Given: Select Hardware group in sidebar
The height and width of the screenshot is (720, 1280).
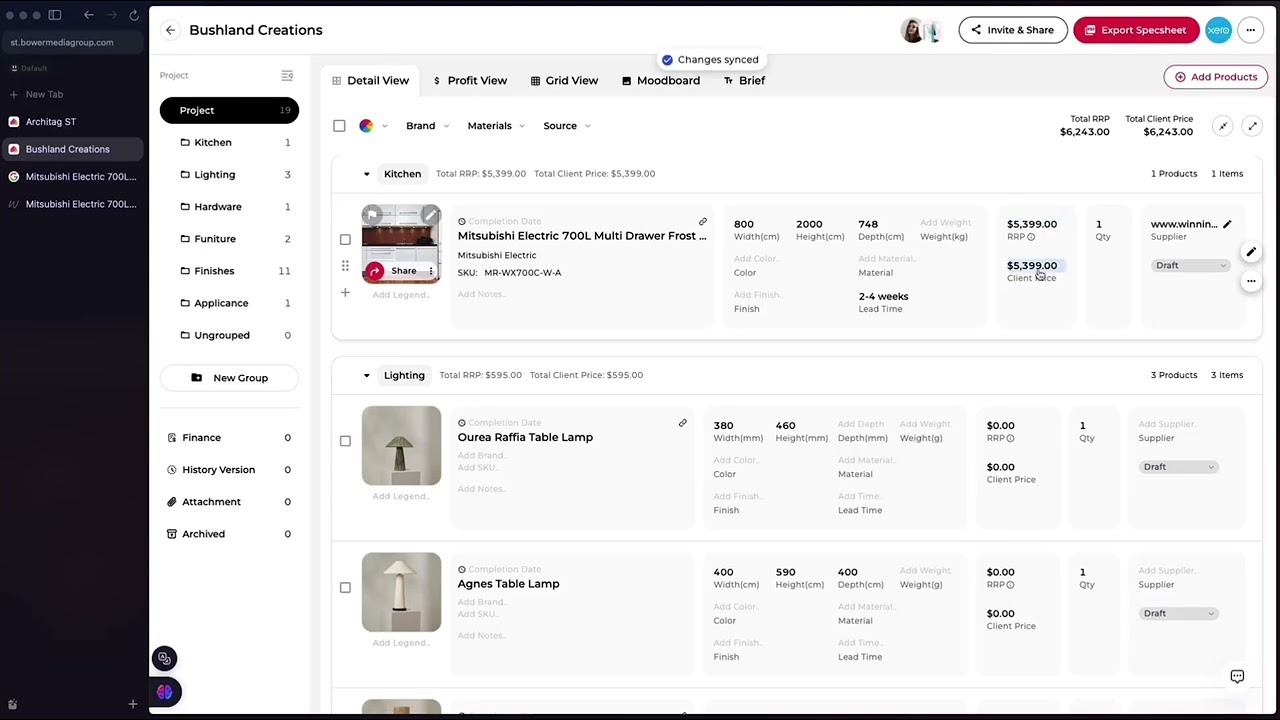Looking at the screenshot, I should click(x=229, y=207).
